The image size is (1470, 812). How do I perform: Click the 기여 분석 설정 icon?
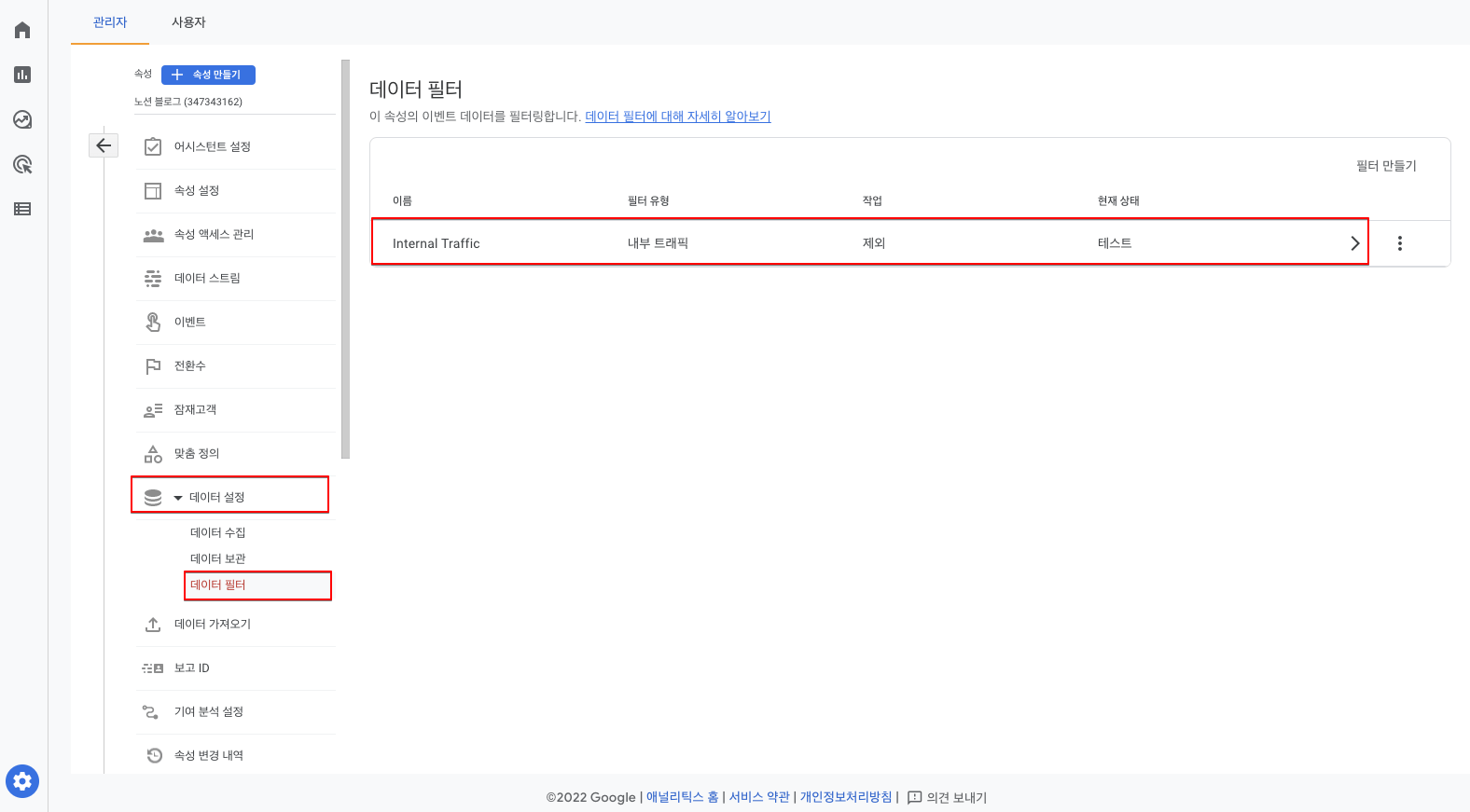150,712
